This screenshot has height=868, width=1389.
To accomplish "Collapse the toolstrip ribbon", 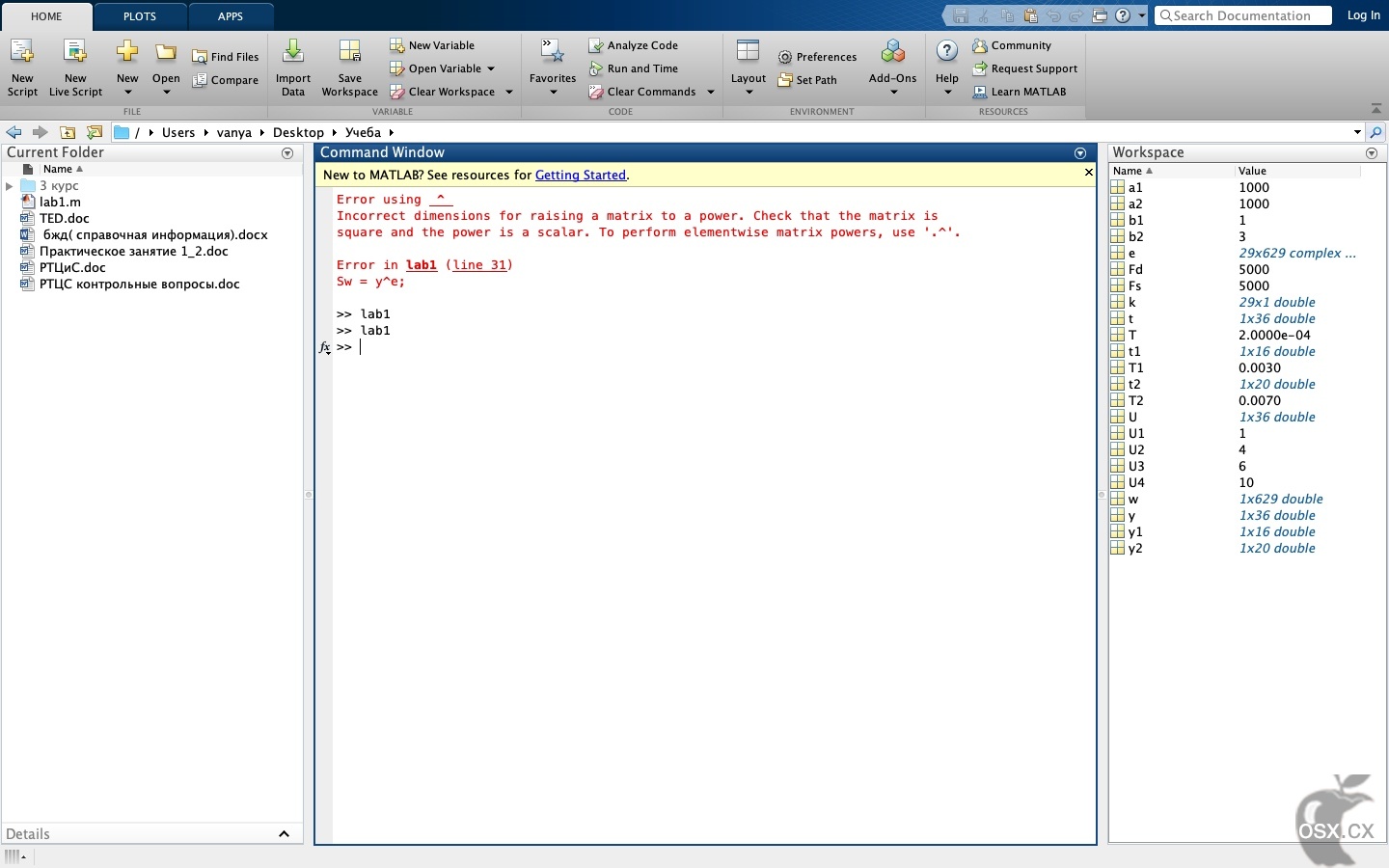I will 1376,108.
